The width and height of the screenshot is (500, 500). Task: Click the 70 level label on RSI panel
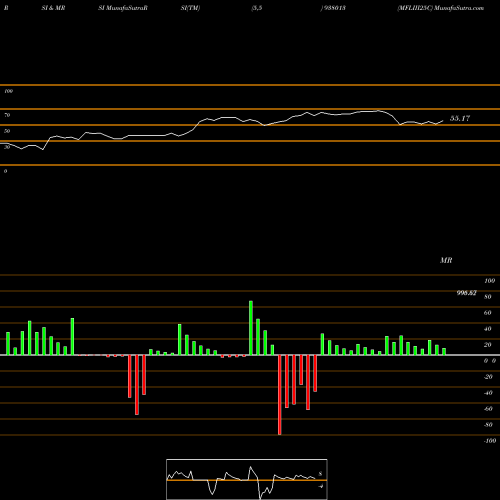[7, 115]
